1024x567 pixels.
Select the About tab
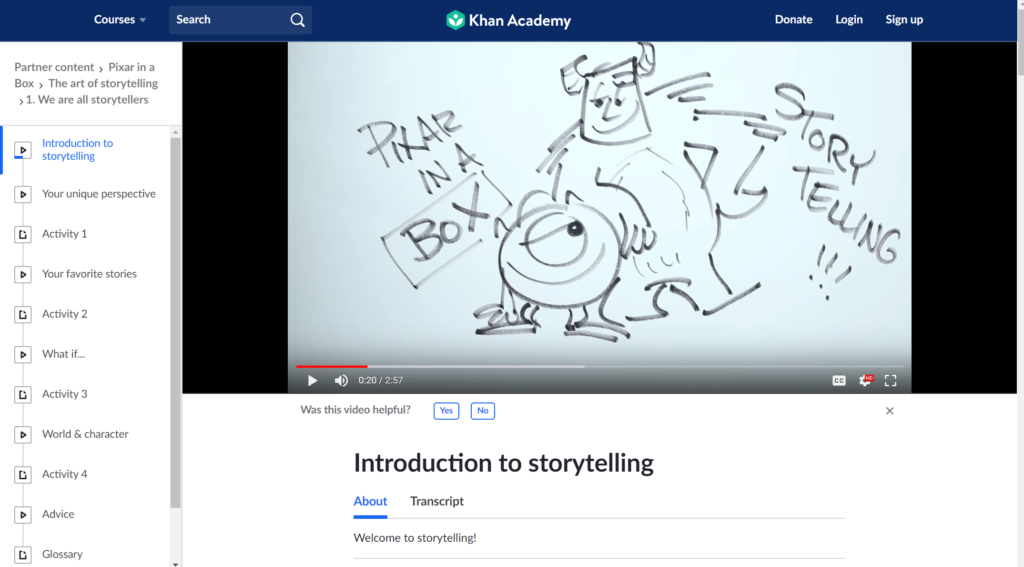coord(370,501)
